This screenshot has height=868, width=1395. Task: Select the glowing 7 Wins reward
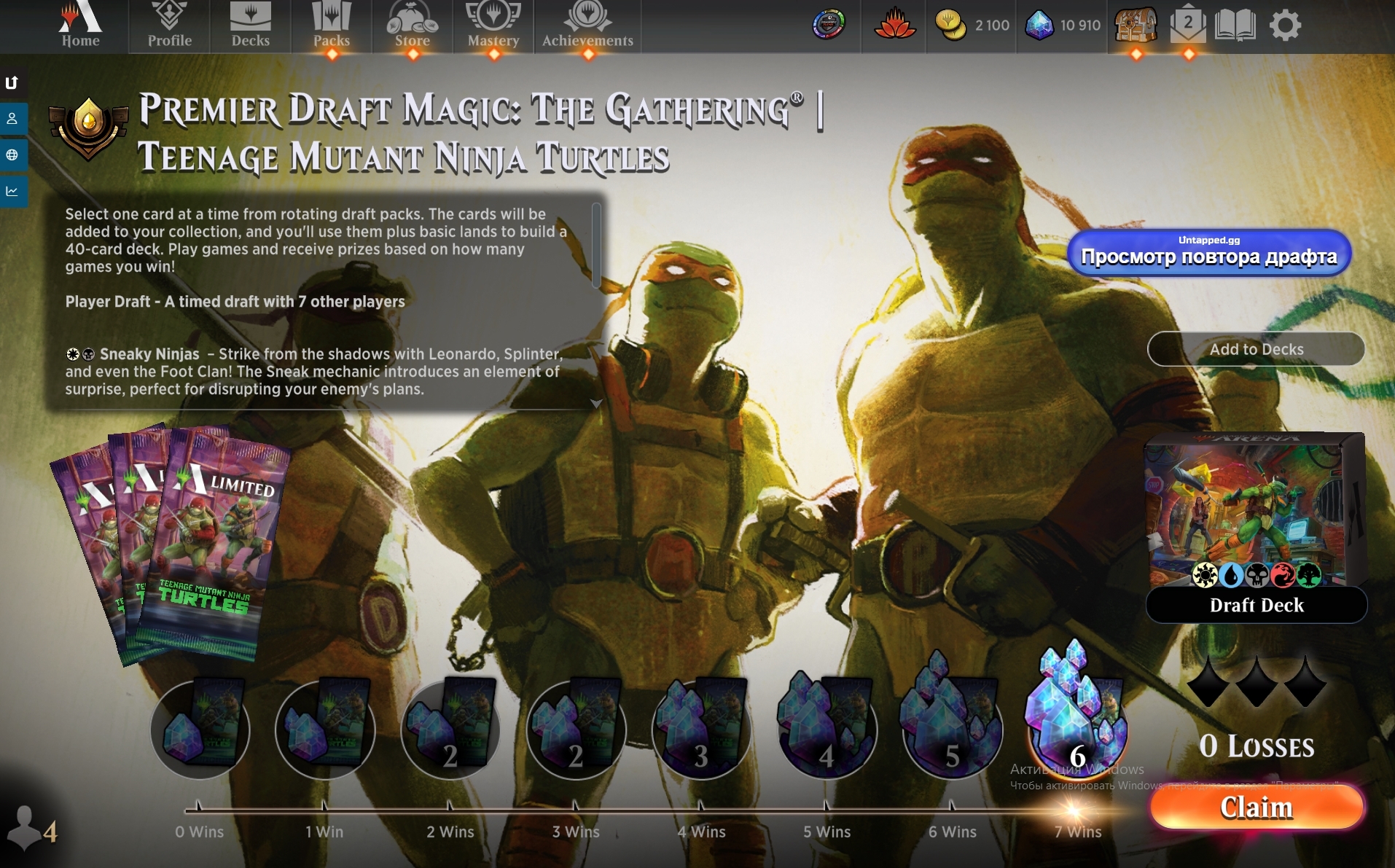click(1077, 711)
